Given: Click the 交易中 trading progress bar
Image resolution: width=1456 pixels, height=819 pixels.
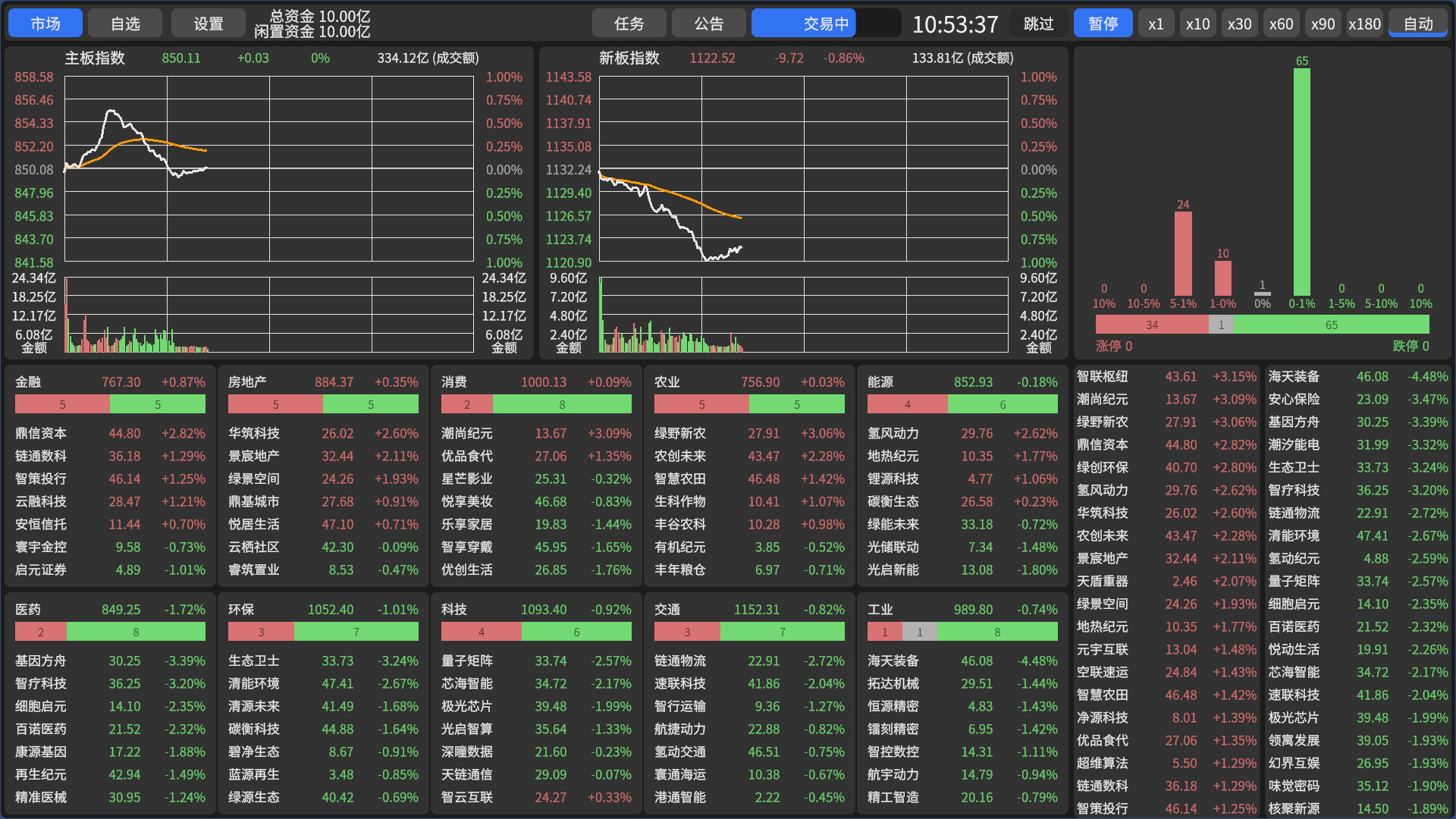Looking at the screenshot, I should coord(825,24).
